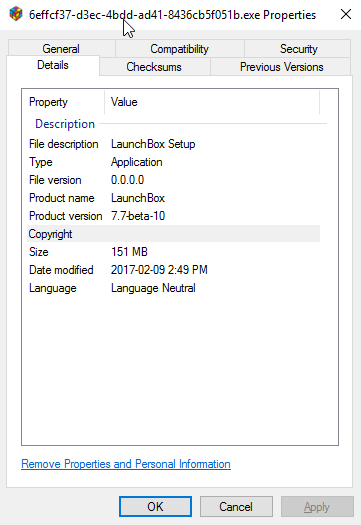Click the LaunchBox cube icon in title bar
Viewport: 361px width, 525px height.
point(16,14)
